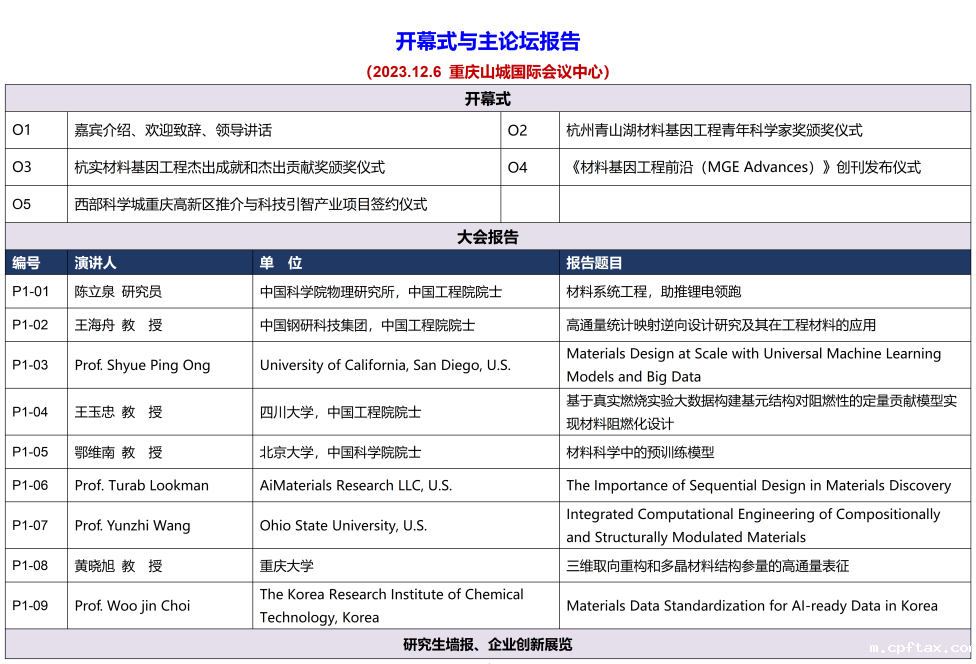Click the blue title 开幕式与主论坛报告
Screen dimensions: 976x664
tap(487, 41)
